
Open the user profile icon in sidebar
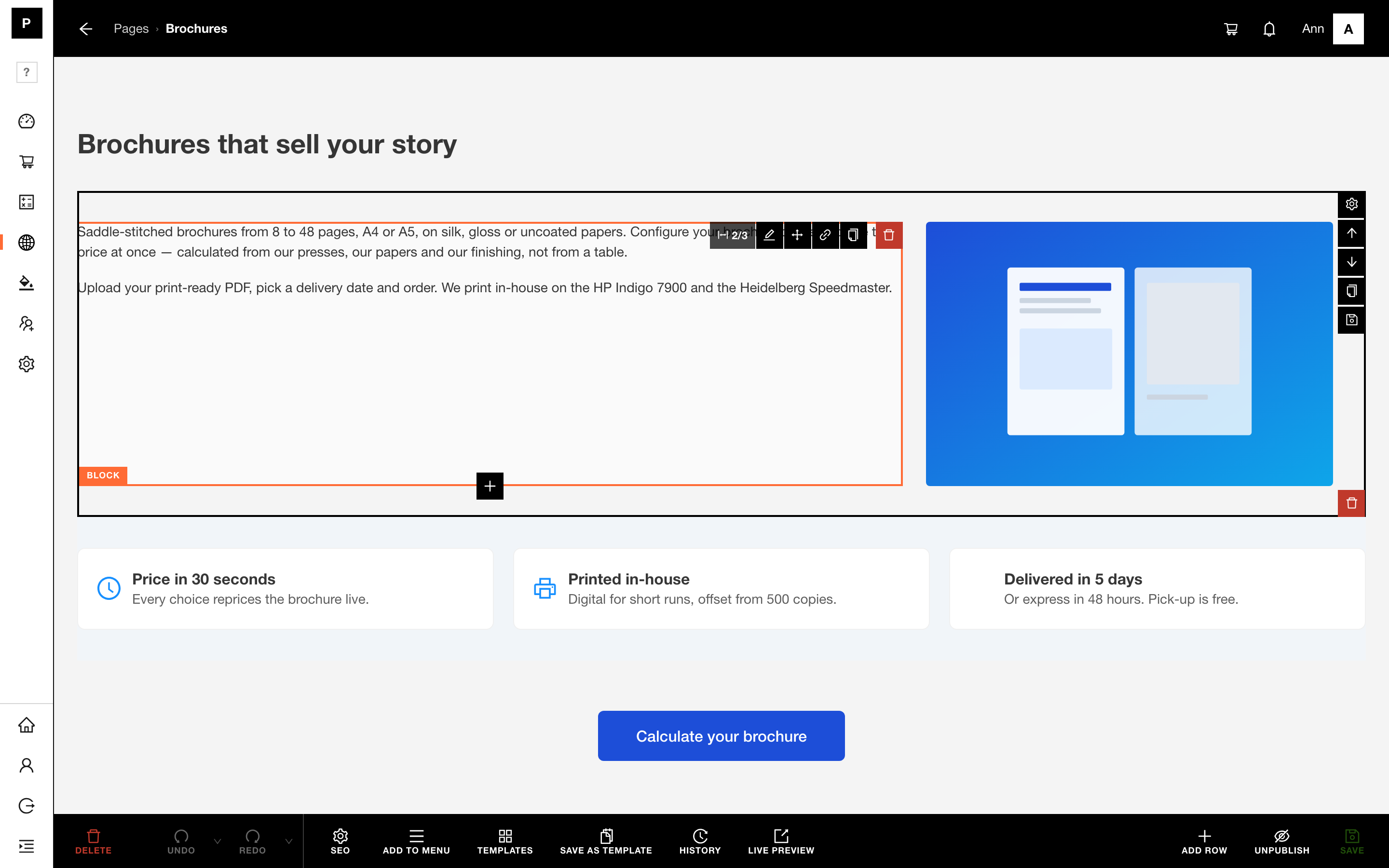pos(27,765)
